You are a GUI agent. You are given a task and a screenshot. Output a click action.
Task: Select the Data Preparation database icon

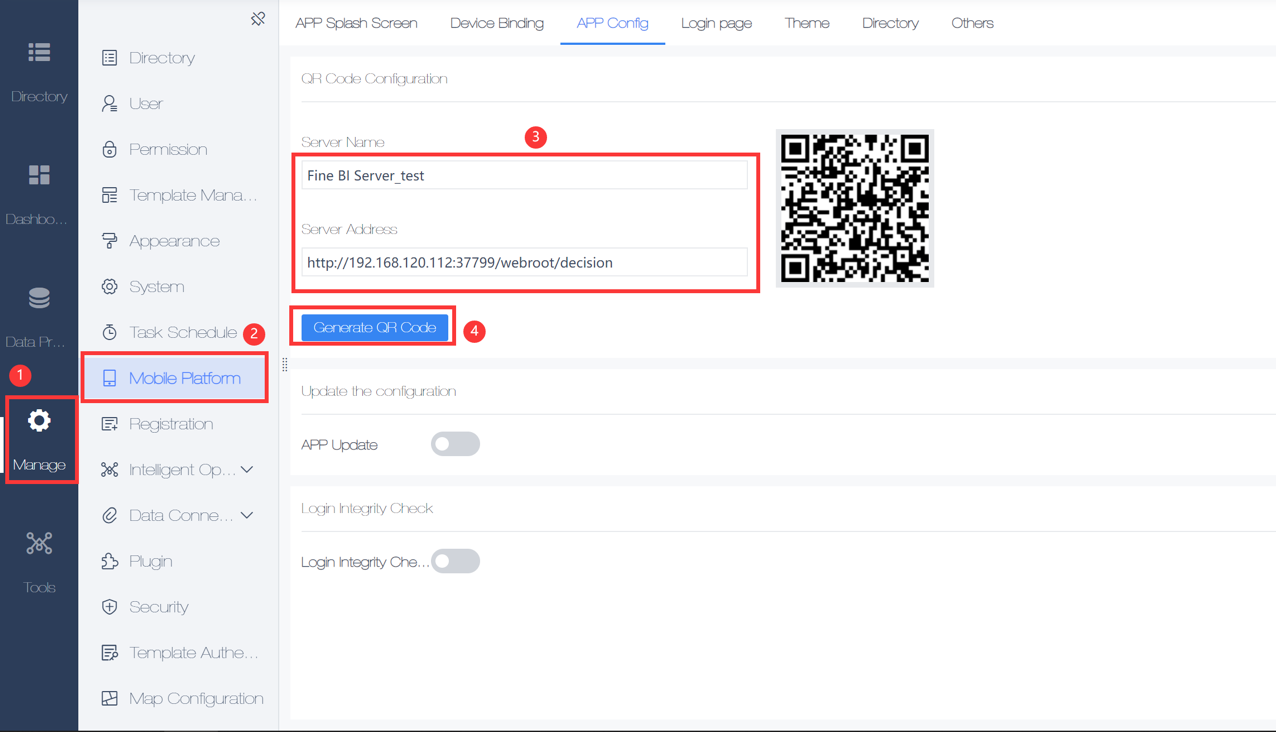tap(39, 298)
